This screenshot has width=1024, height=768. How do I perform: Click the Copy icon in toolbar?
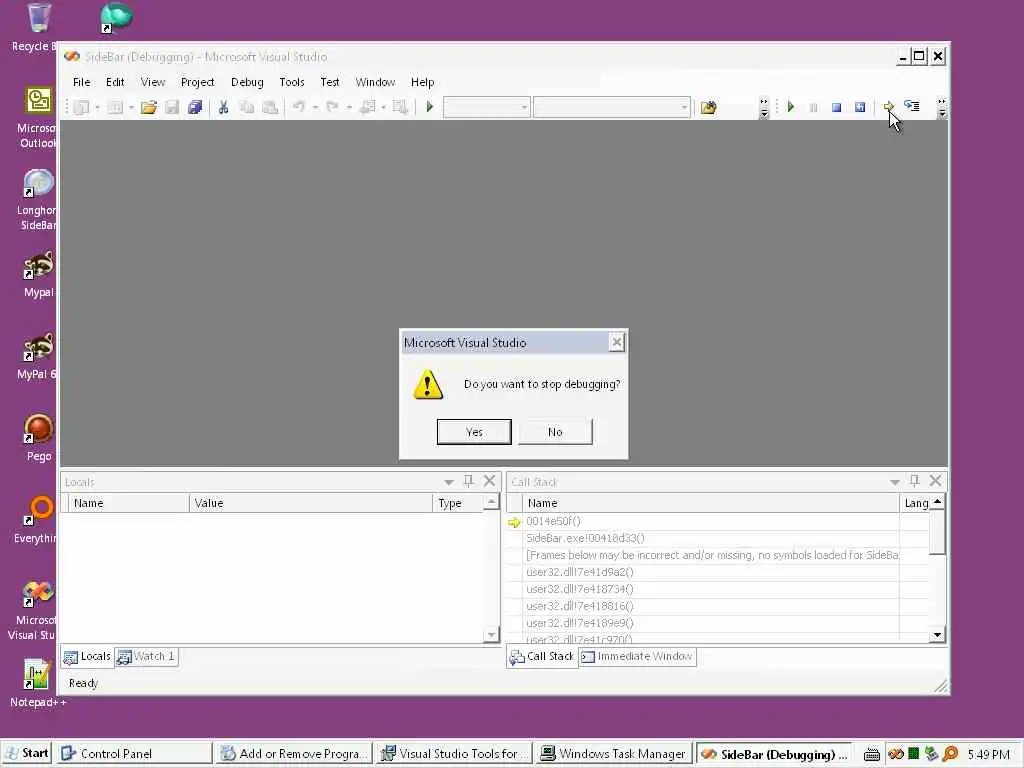(x=247, y=107)
